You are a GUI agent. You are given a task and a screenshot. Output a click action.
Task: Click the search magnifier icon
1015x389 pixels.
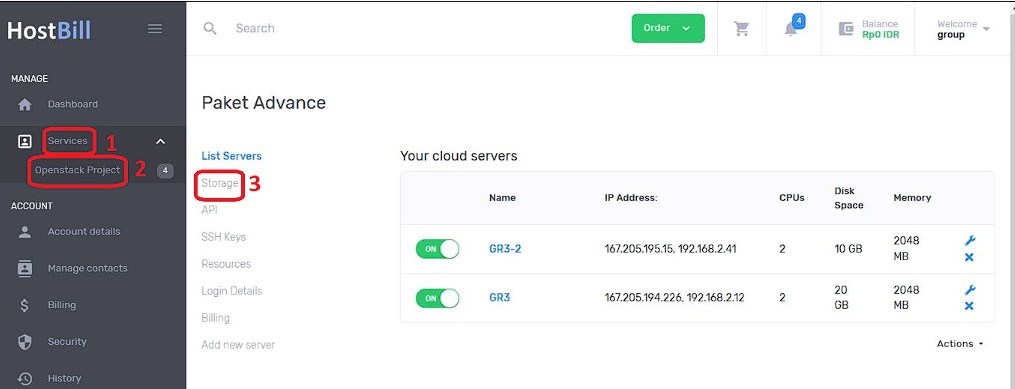210,28
